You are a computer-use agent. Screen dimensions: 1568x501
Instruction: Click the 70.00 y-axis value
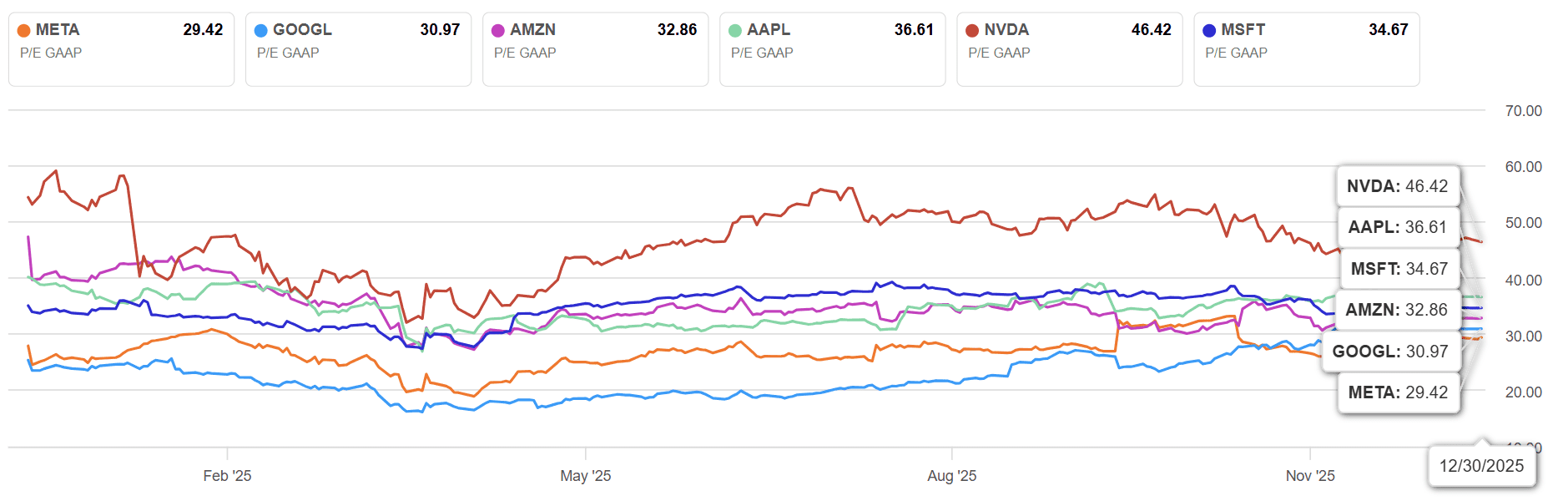[x=1523, y=111]
